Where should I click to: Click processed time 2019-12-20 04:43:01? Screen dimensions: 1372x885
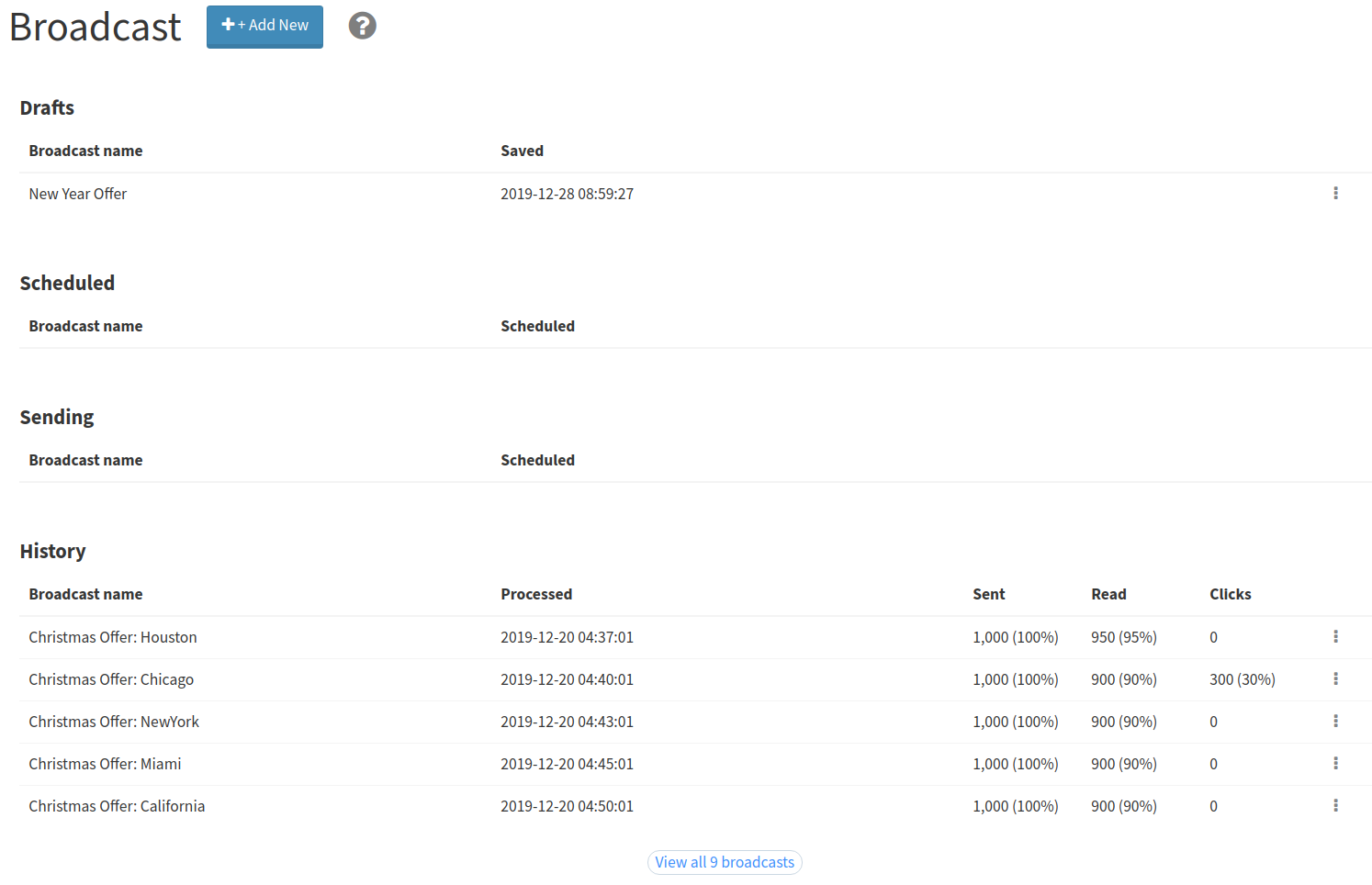point(567,722)
